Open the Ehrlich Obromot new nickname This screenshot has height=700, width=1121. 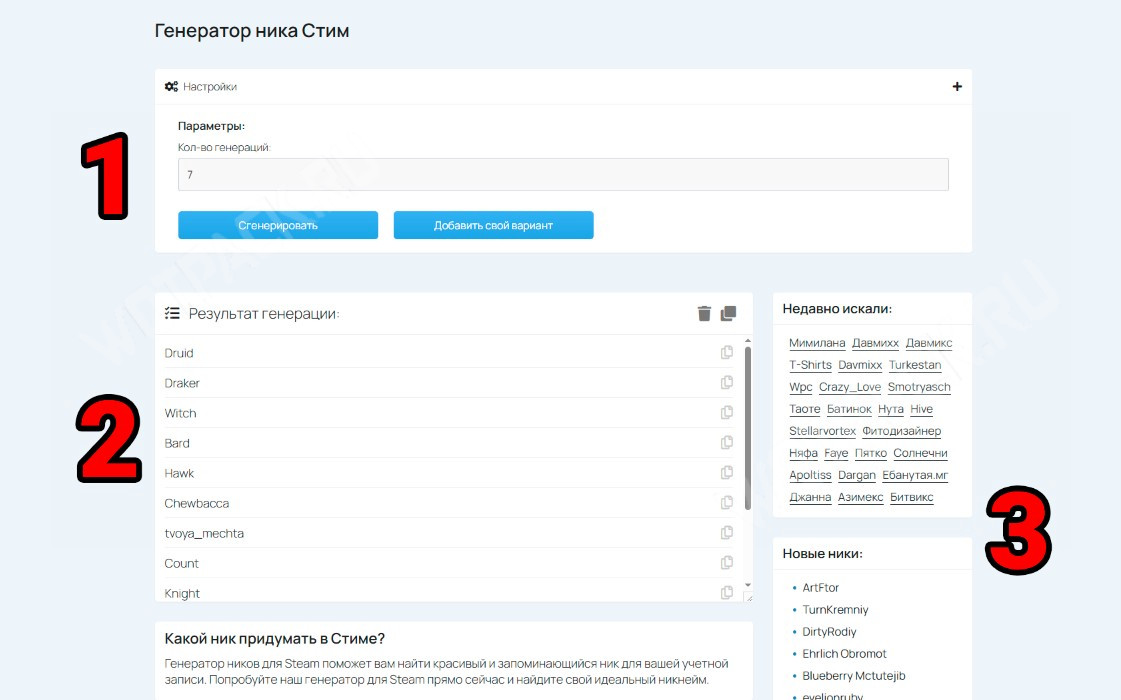click(x=844, y=654)
